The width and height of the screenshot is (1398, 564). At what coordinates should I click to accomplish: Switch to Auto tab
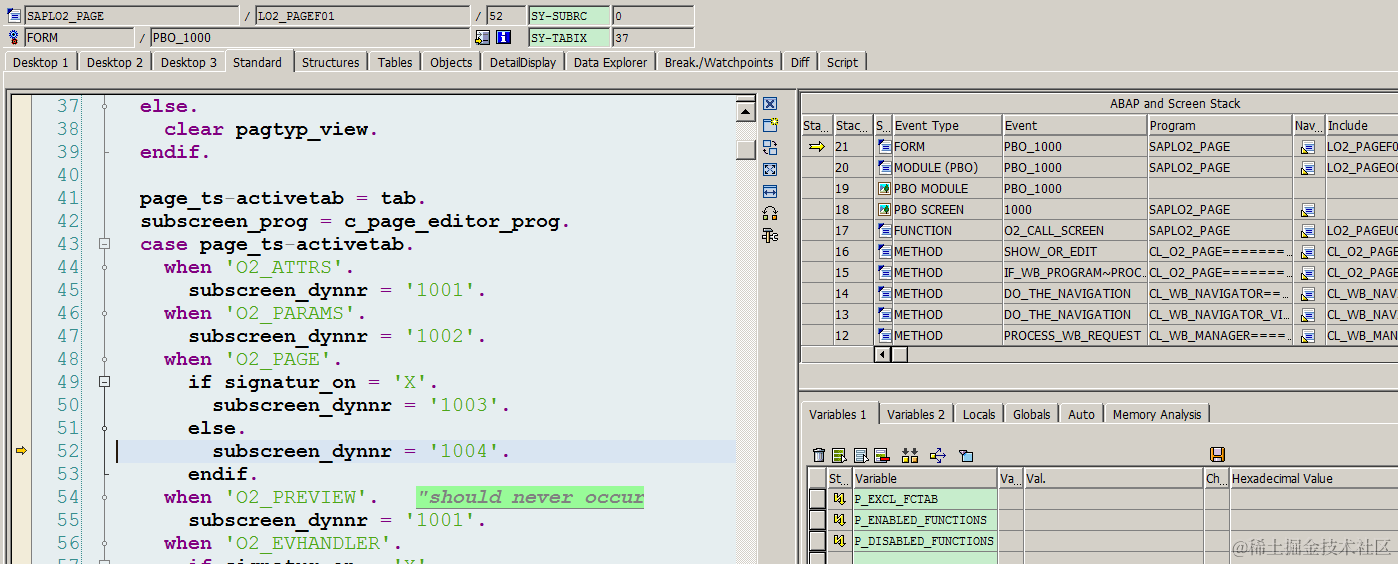1082,414
